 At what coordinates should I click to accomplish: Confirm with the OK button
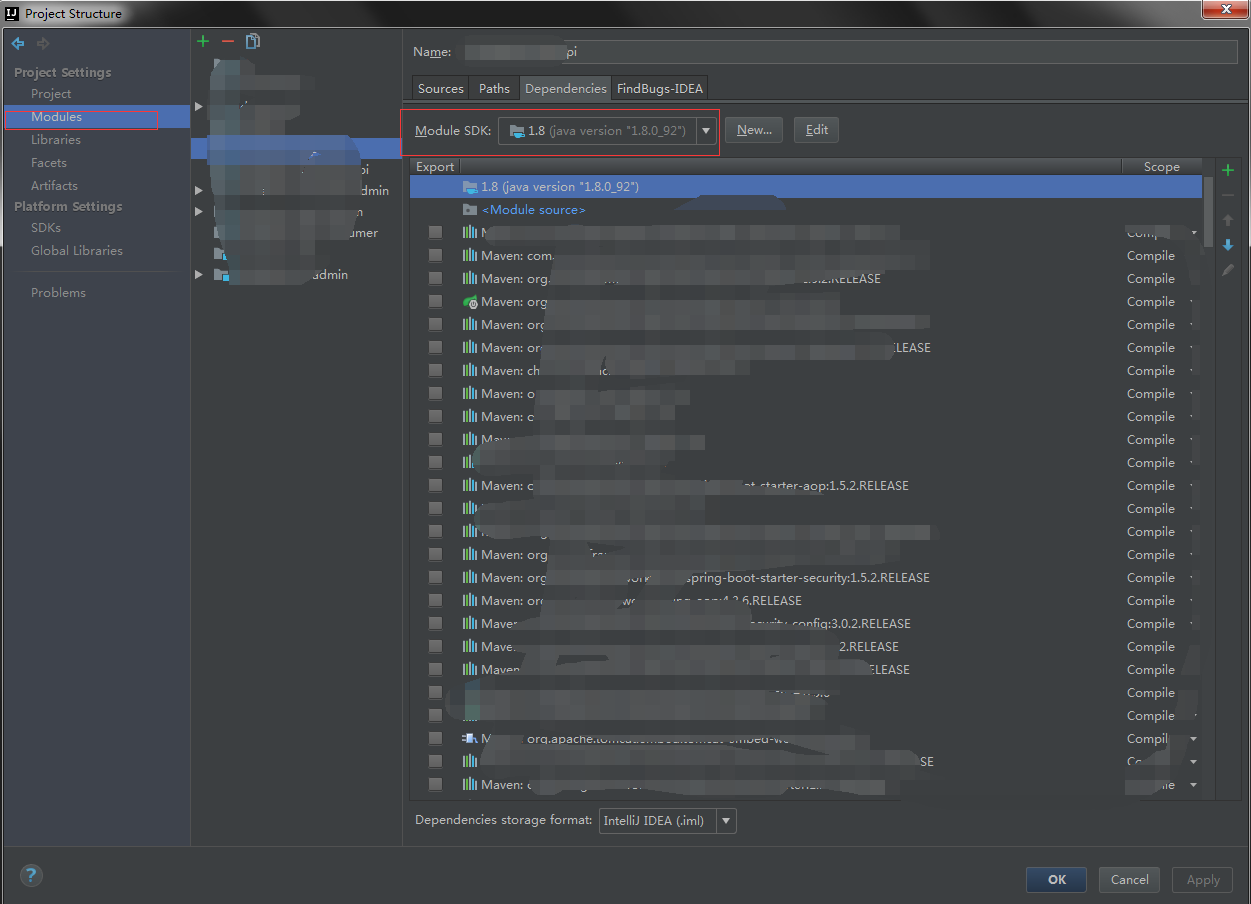pyautogui.click(x=1057, y=880)
